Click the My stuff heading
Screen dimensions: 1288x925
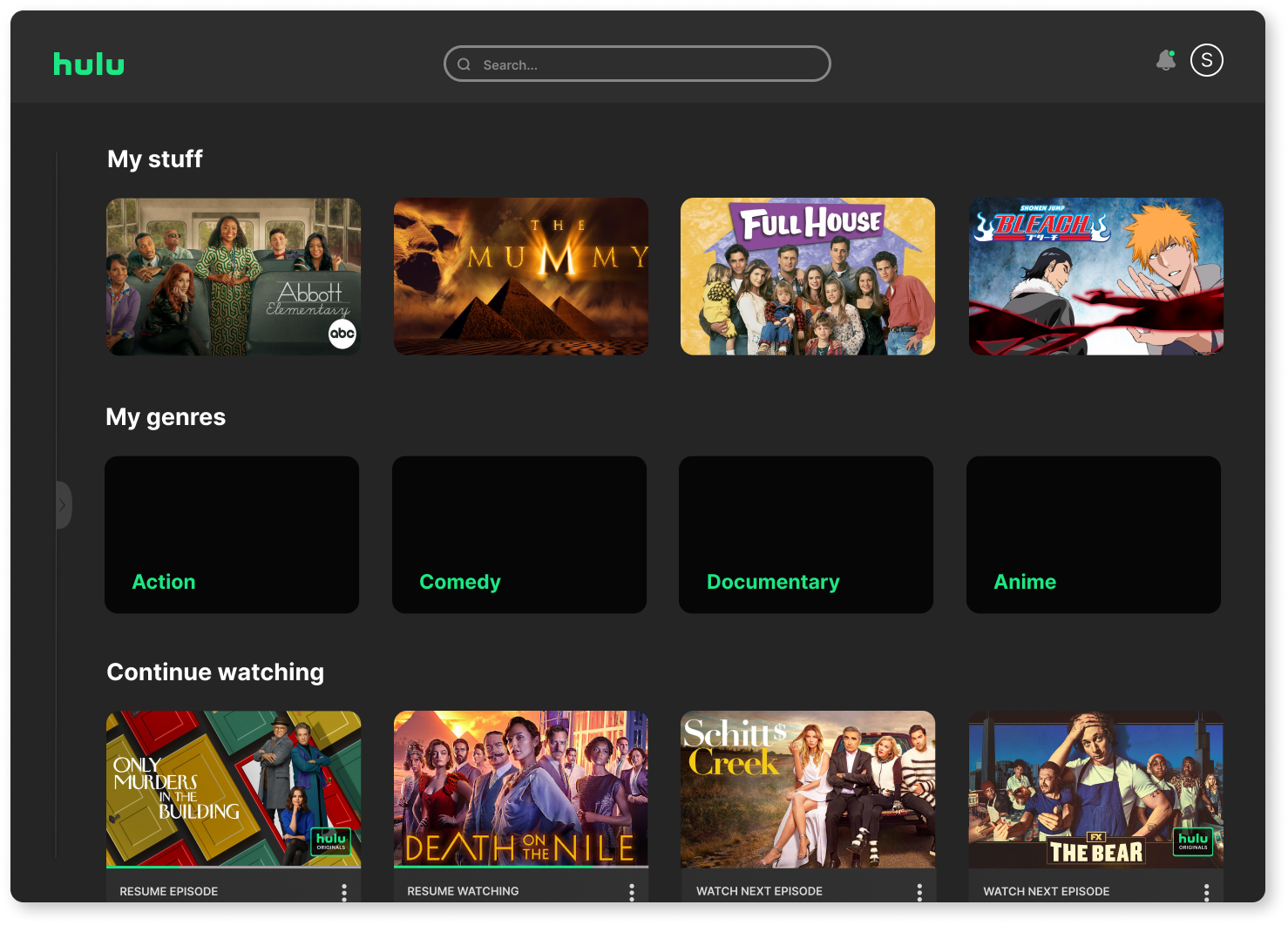tap(155, 159)
